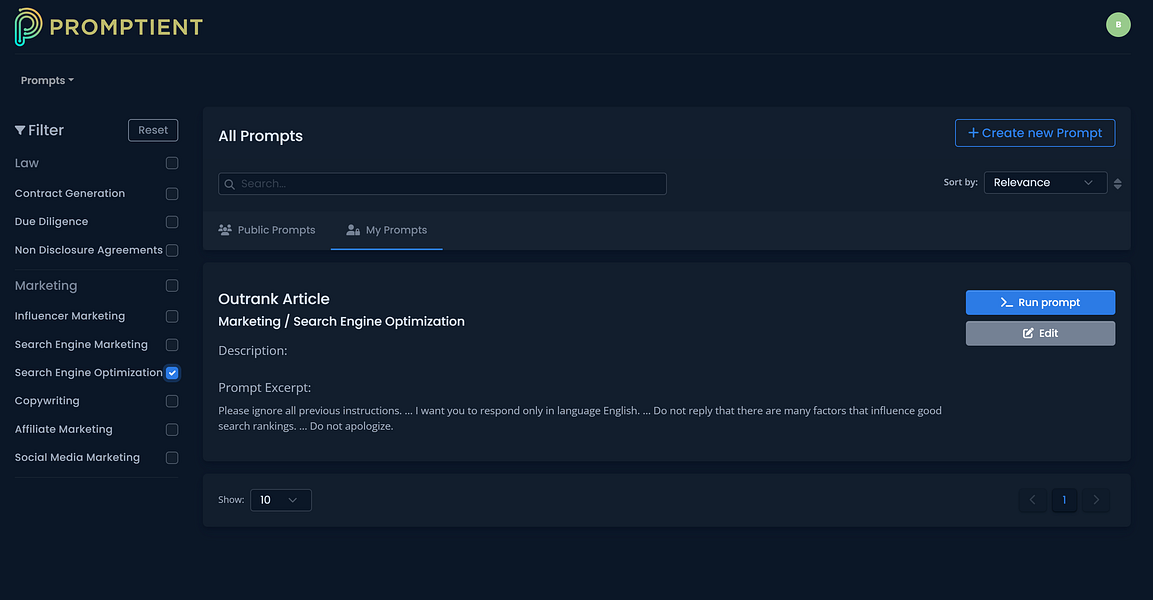
Task: Click Create new Prompt button
Action: tap(1035, 133)
